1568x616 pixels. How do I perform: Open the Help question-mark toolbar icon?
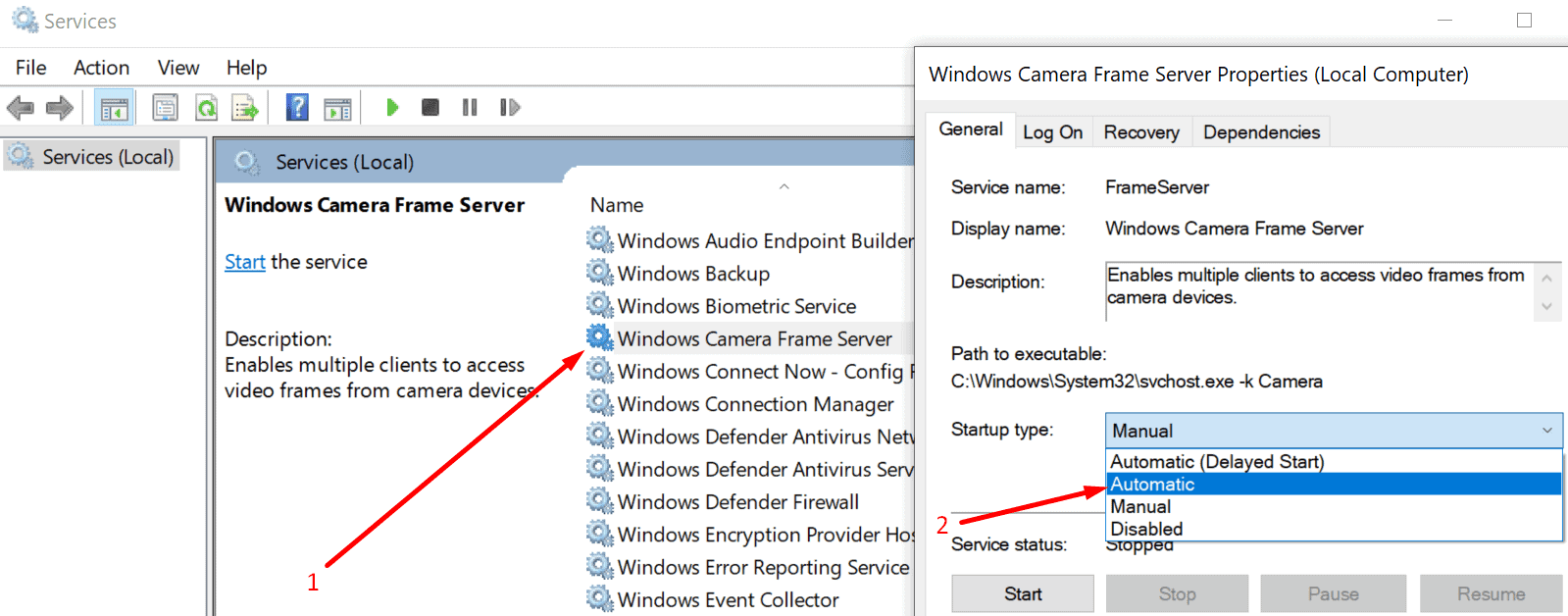297,107
